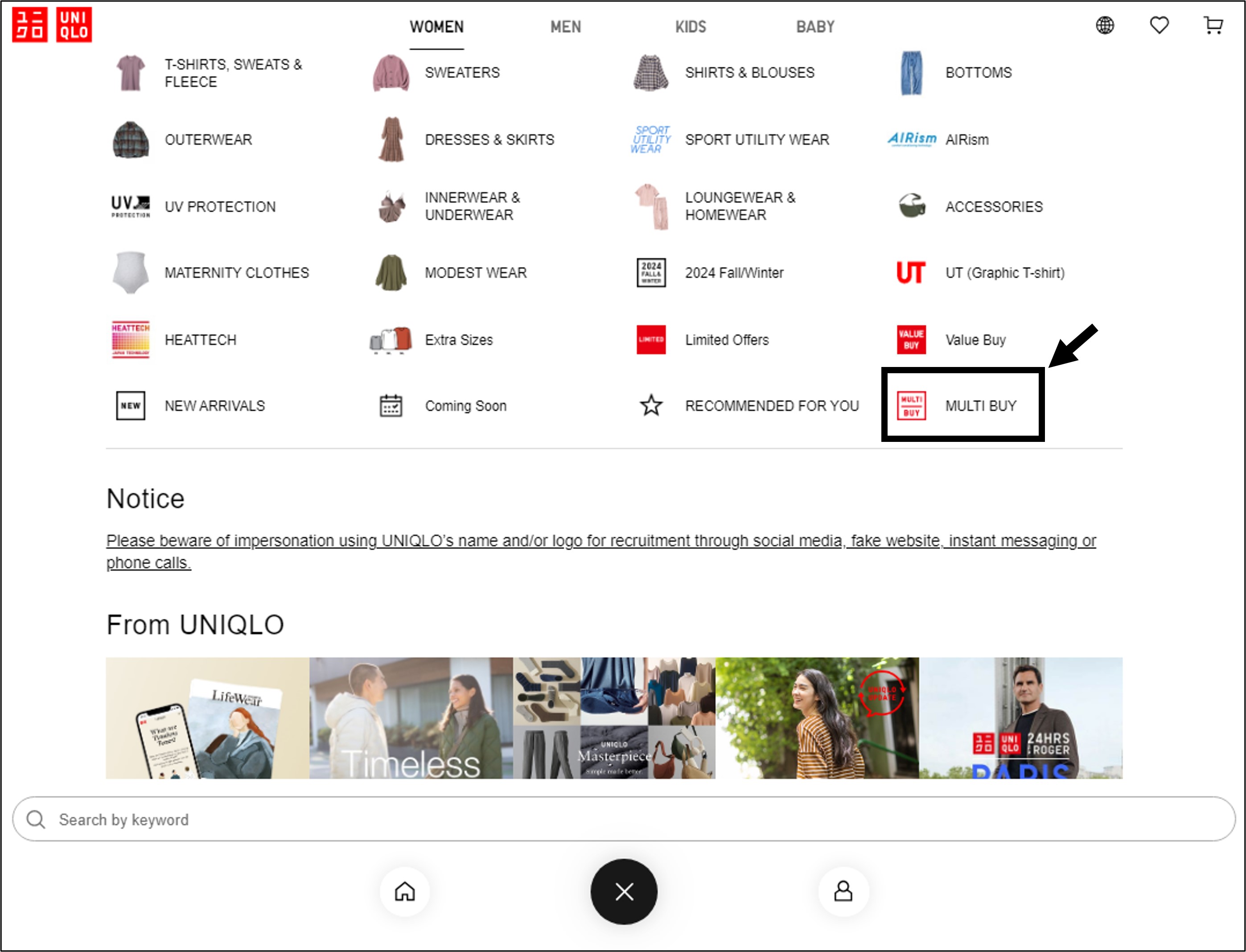Screen dimensions: 1246x952
Task: Click the Maternity Clothes icon
Action: pyautogui.click(x=131, y=273)
